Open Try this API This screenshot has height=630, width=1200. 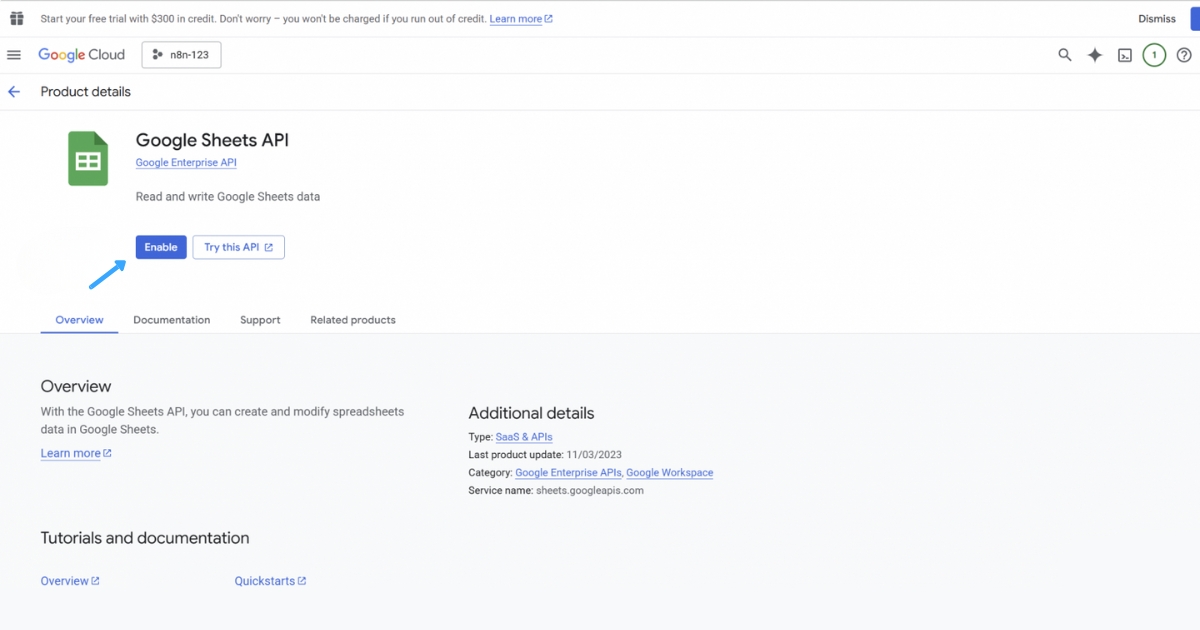click(238, 246)
